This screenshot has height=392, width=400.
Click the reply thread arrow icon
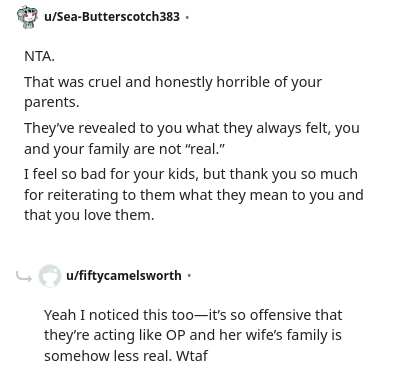point(24,276)
